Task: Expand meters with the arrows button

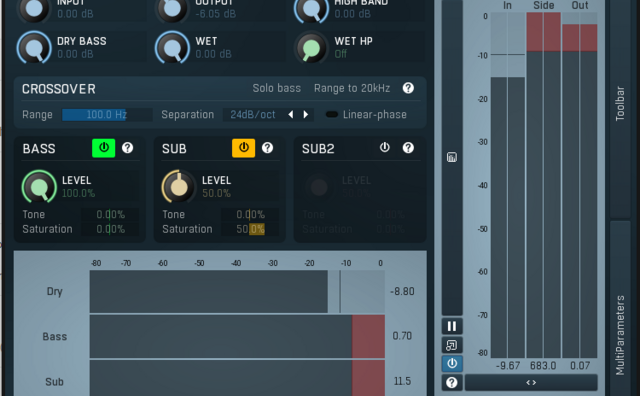Action: (x=531, y=383)
